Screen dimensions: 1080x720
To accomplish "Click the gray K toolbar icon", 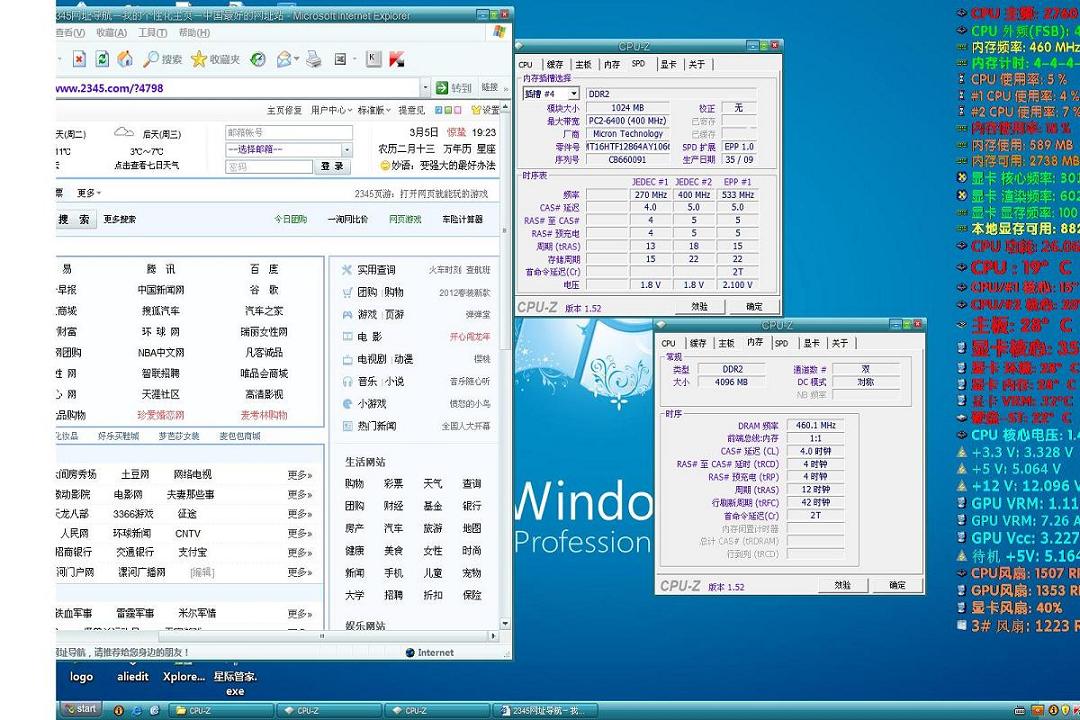I will tap(373, 59).
